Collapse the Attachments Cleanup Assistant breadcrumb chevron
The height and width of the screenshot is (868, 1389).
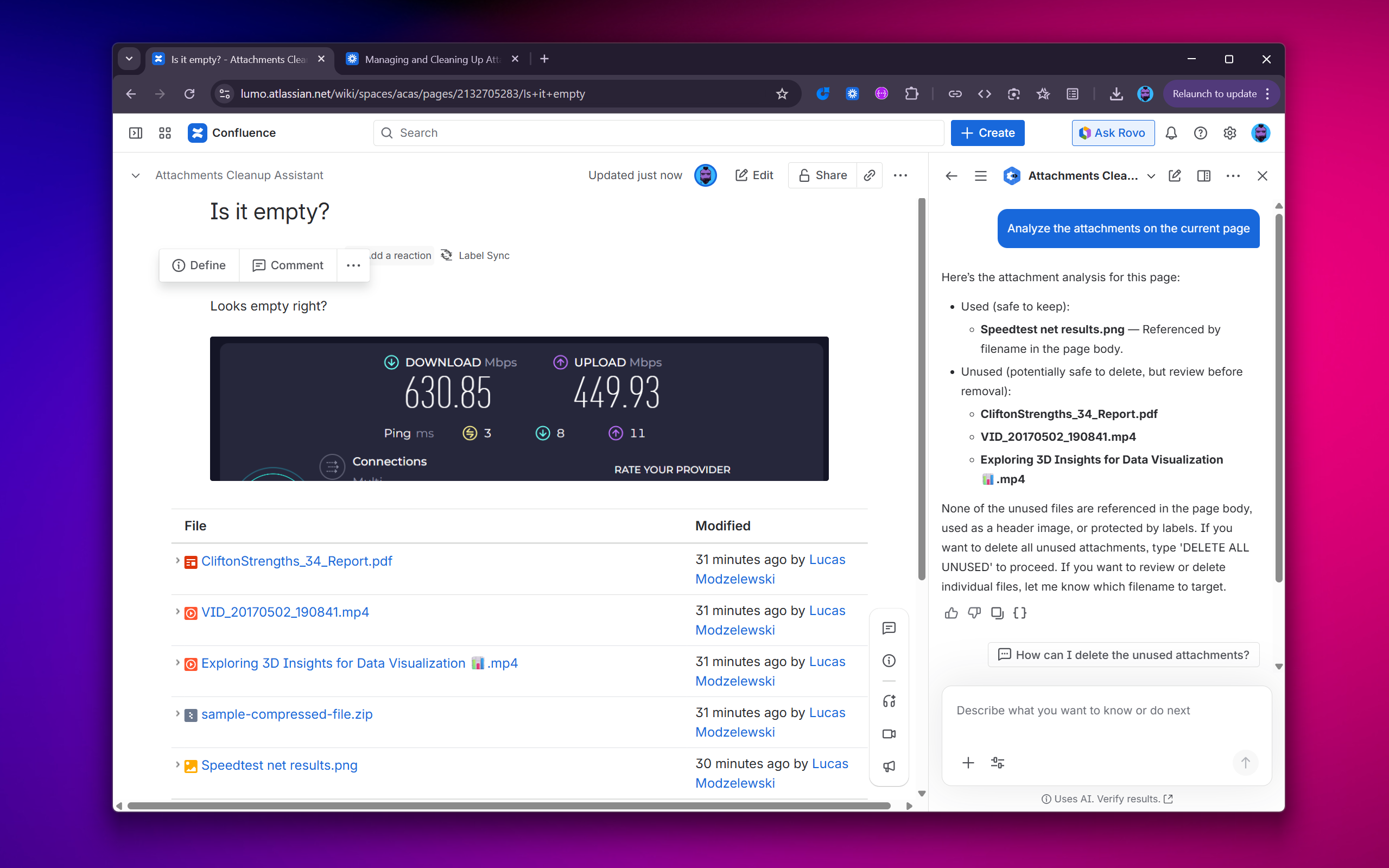136,176
